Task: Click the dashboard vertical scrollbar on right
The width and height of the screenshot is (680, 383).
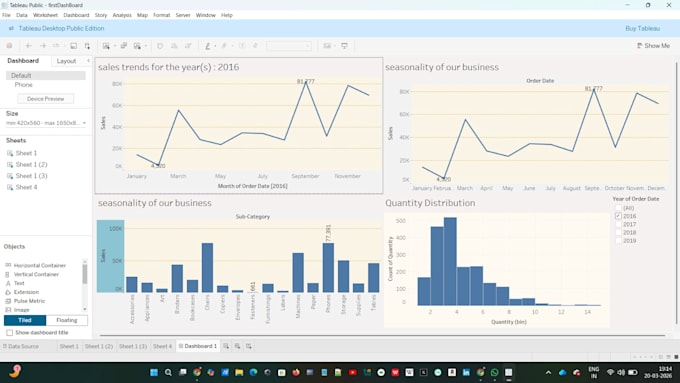Action: click(676, 193)
